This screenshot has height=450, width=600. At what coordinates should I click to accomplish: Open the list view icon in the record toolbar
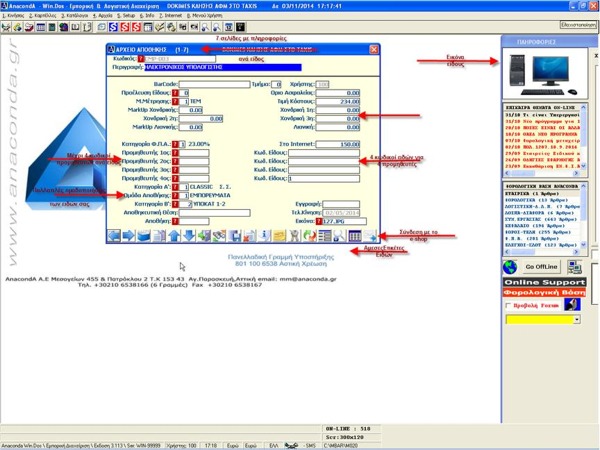point(325,235)
